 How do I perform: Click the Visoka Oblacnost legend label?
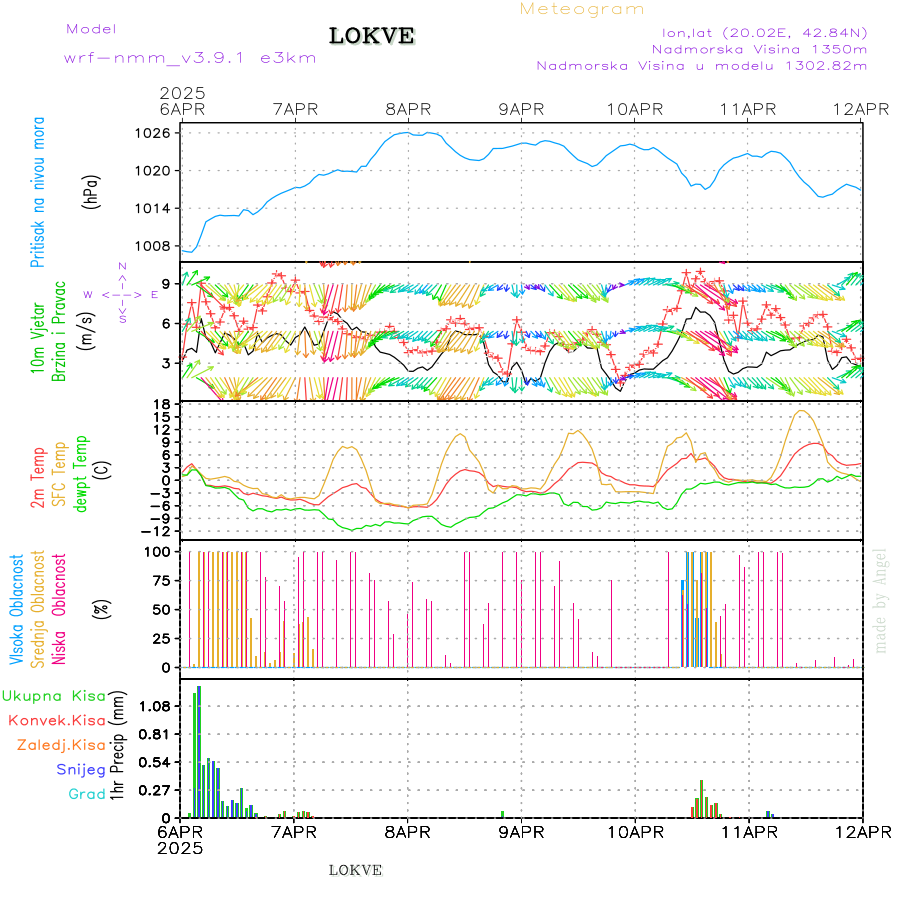point(18,610)
